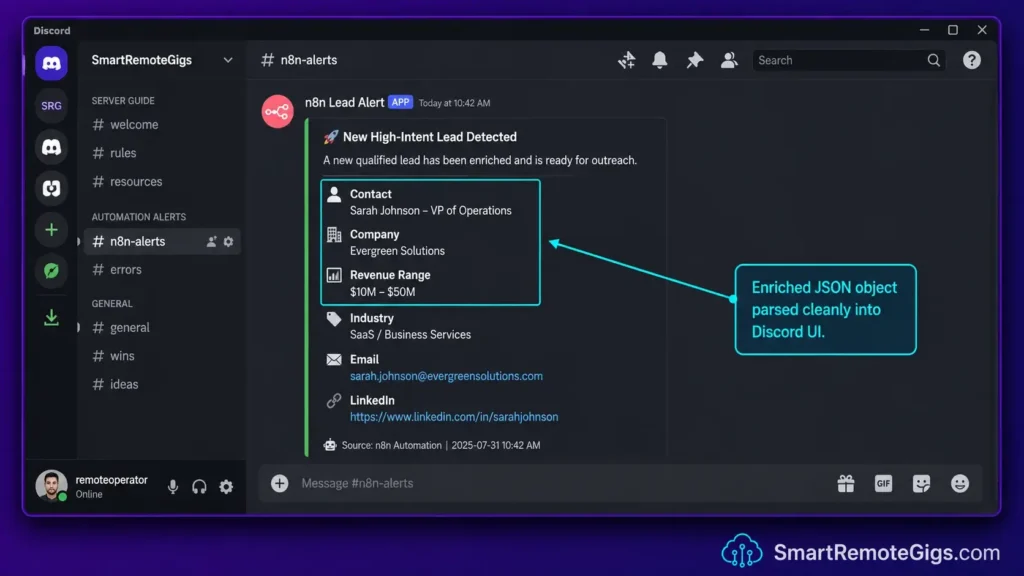
Task: Expand the SmartRemoteGigs server dropdown
Action: tap(228, 60)
